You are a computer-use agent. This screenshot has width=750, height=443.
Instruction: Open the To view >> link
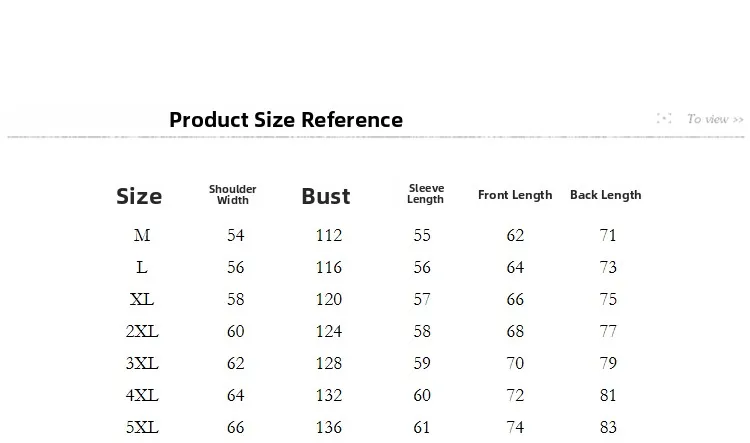pyautogui.click(x=715, y=119)
